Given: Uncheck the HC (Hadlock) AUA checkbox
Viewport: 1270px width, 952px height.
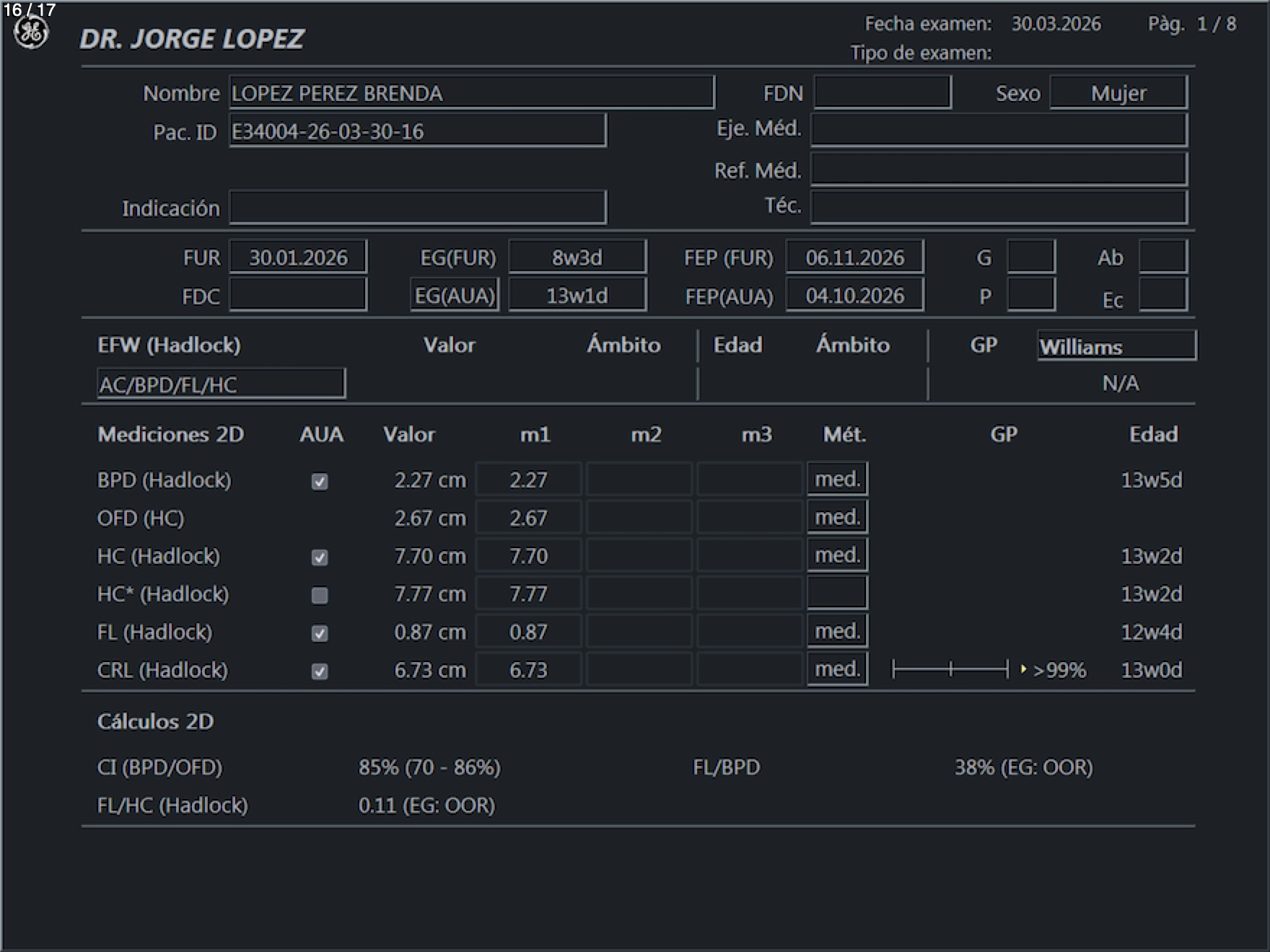Looking at the screenshot, I should pos(320,557).
